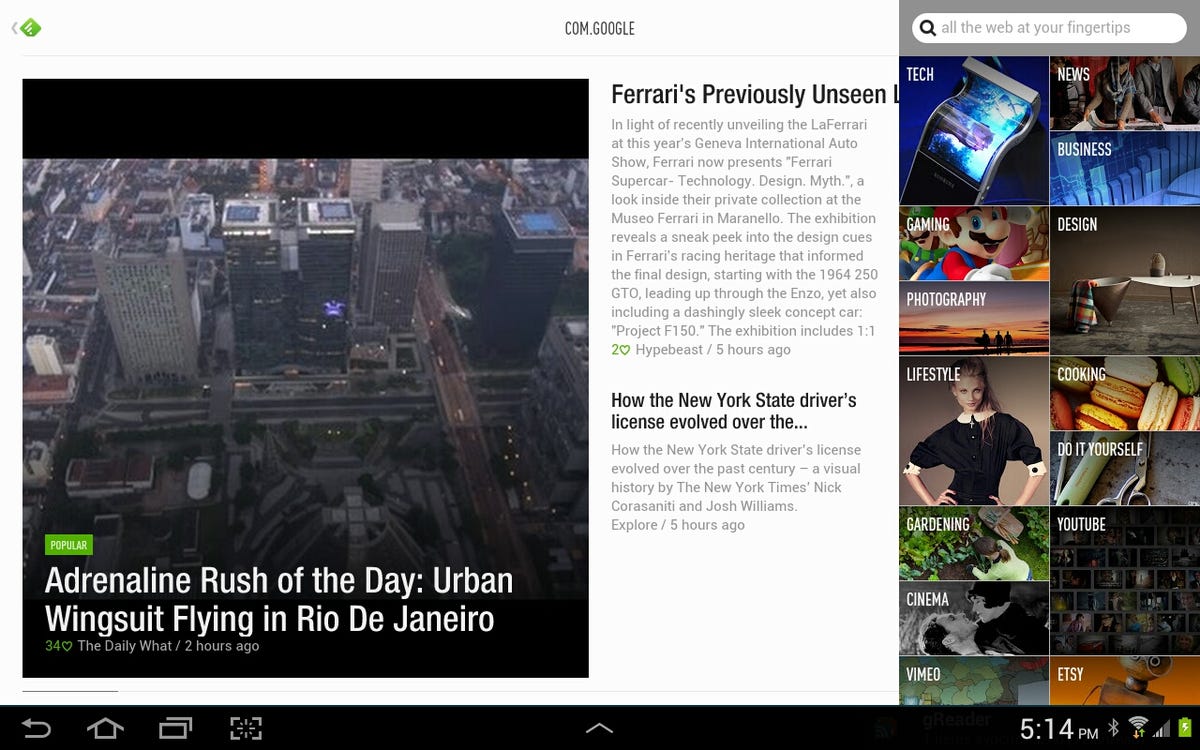Open the Bluetooth status icon
This screenshot has height=750, width=1200.
1113,728
